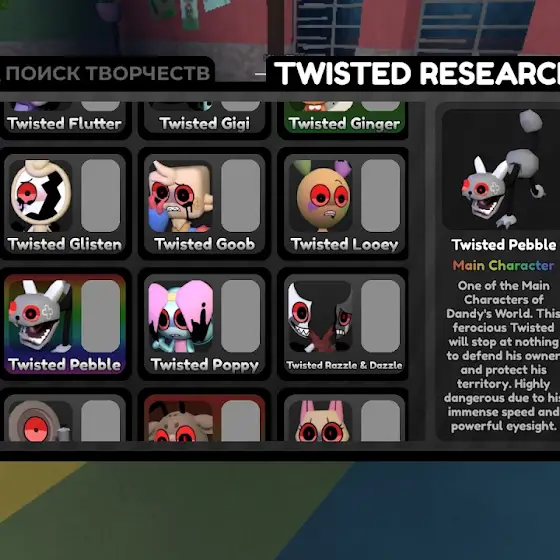Select the green Twisted Ginger card
Viewport: 560px width, 560px height.
click(x=344, y=118)
